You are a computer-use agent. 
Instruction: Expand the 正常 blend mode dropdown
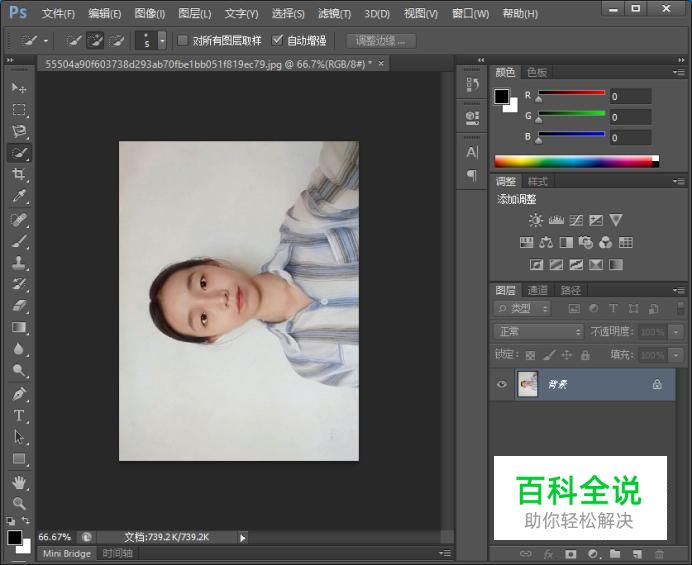point(538,331)
